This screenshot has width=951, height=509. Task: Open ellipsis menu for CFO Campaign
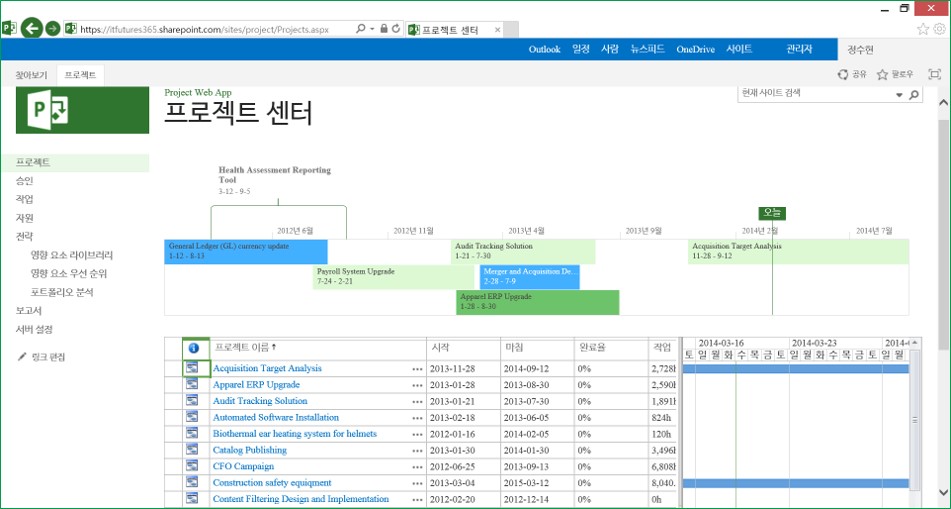(x=417, y=467)
